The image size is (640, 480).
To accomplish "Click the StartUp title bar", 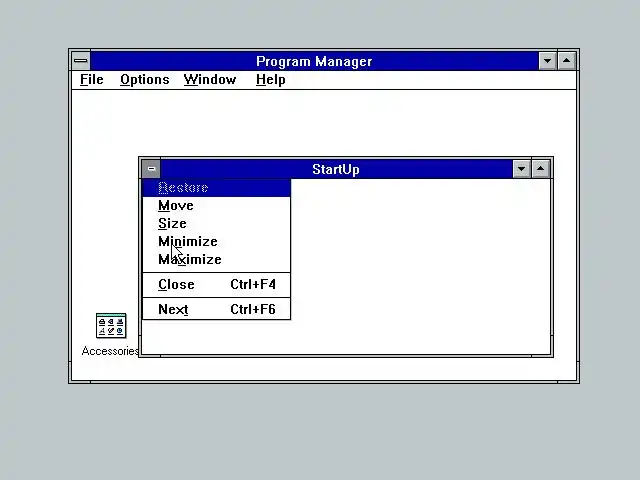I will (x=336, y=169).
